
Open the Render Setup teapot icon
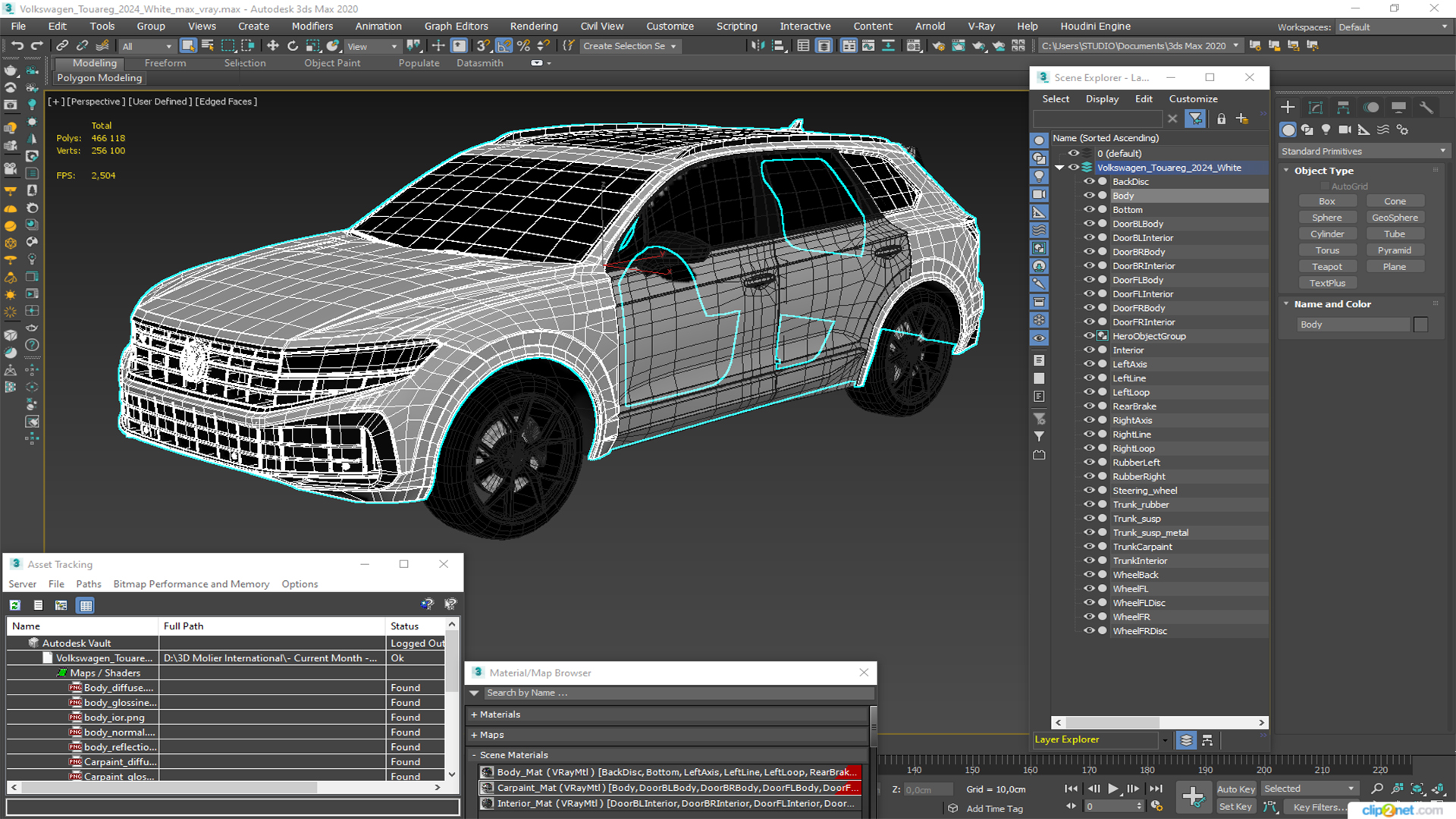939,46
